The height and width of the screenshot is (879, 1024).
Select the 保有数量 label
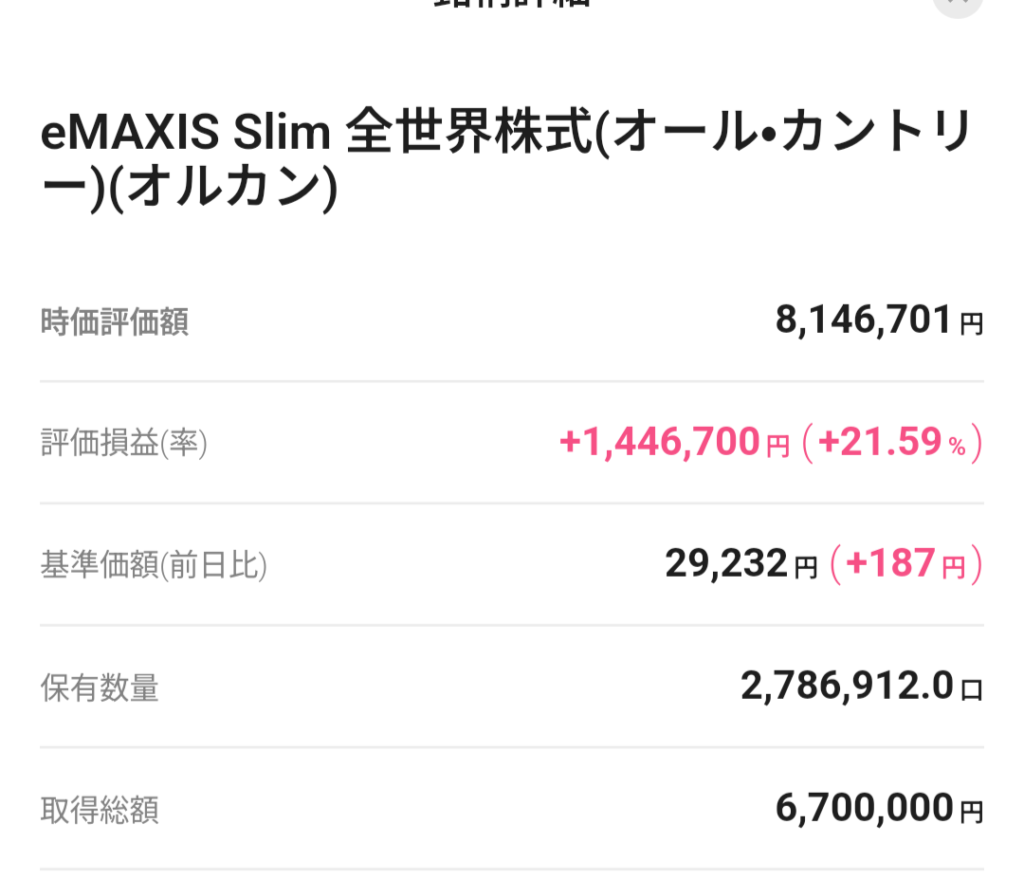tap(100, 688)
